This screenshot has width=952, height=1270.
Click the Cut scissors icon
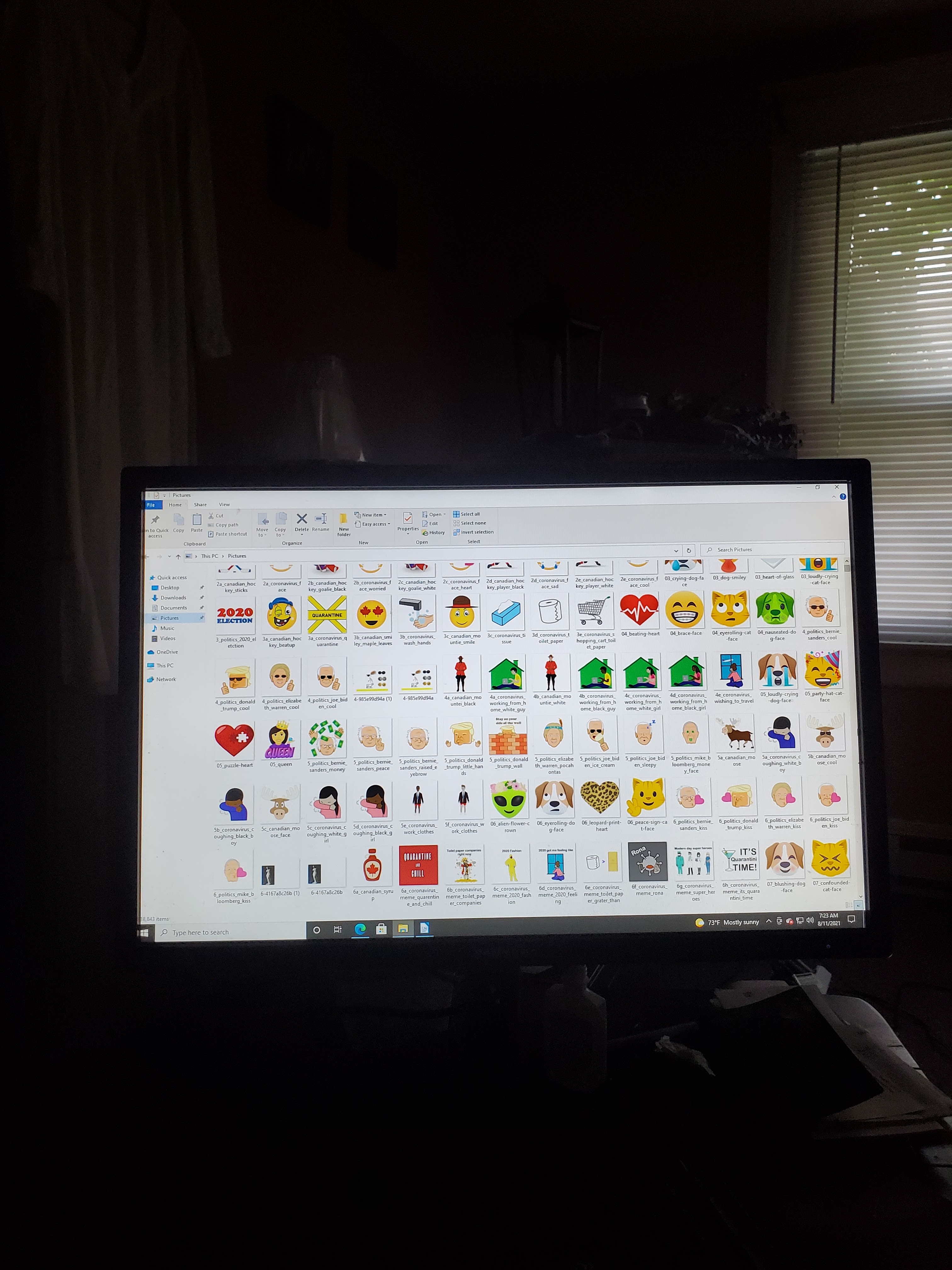point(211,516)
